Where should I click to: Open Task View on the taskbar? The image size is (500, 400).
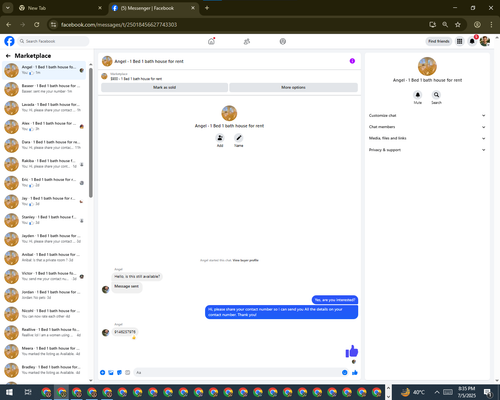[x=28, y=392]
